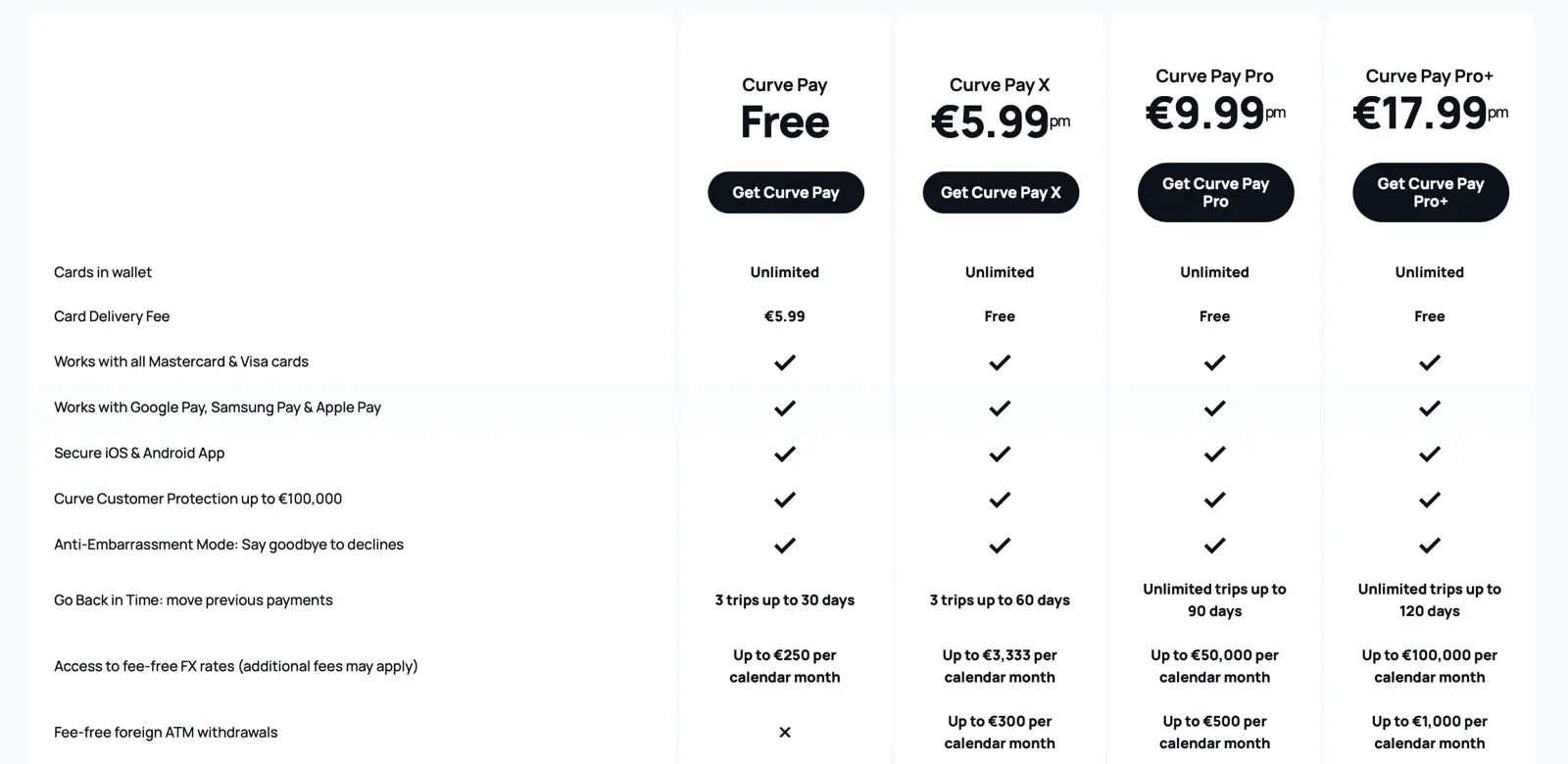Click Curve Pay Pro+ checkmark for Customer Protection
This screenshot has width=1568, height=764.
(x=1429, y=500)
